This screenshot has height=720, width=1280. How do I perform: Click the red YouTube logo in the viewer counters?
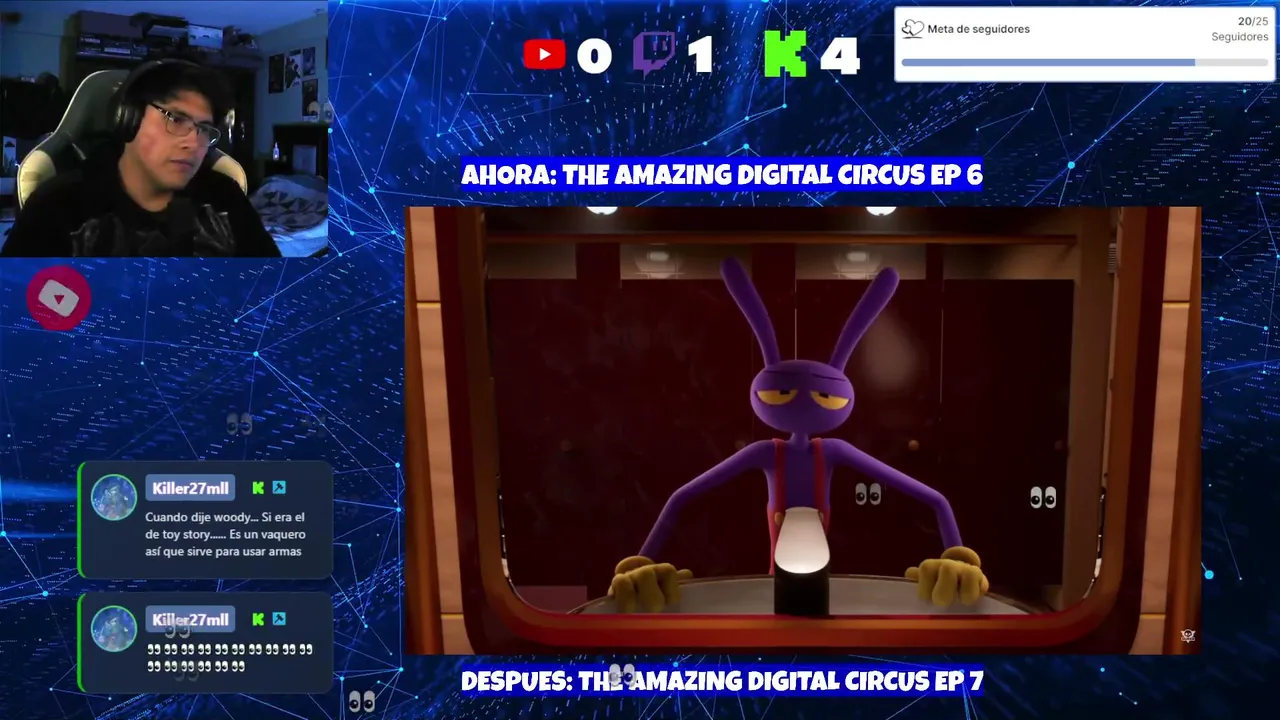tap(544, 54)
